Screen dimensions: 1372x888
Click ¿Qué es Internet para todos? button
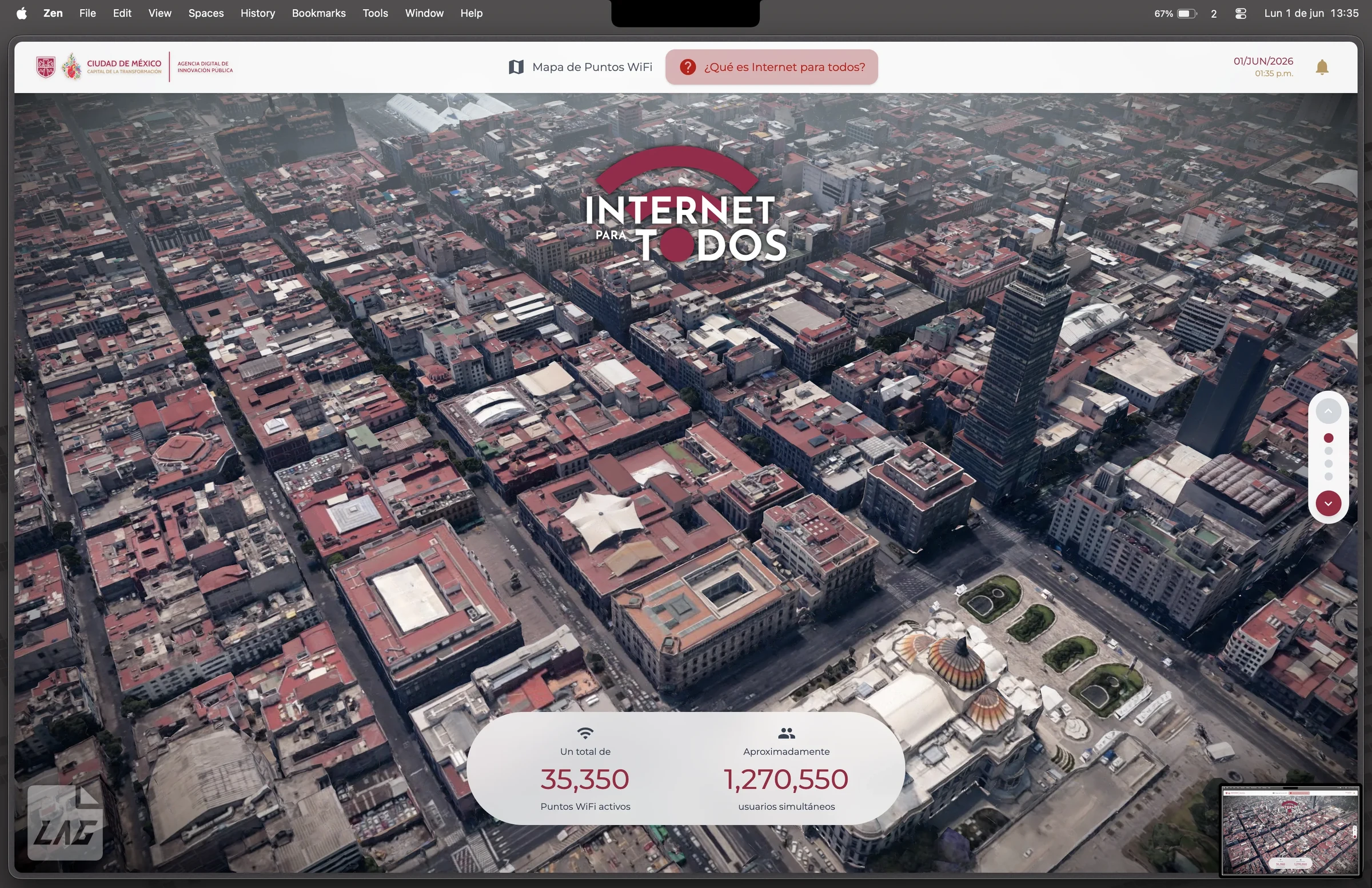click(x=771, y=67)
